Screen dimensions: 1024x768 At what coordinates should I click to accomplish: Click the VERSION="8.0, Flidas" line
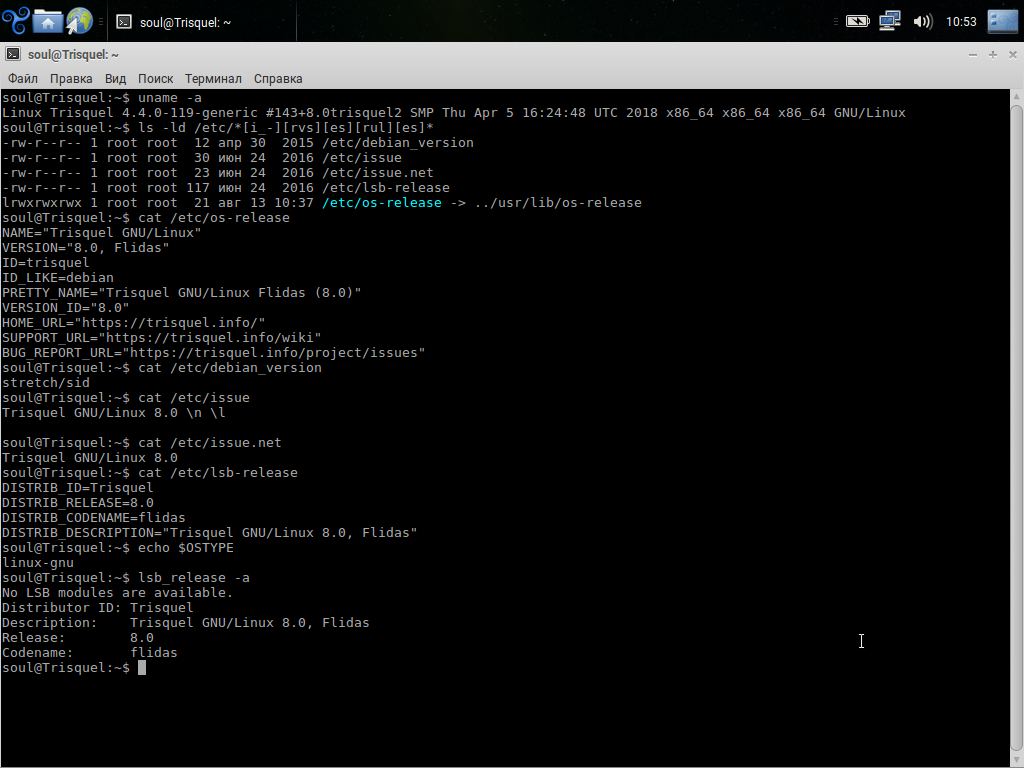86,248
